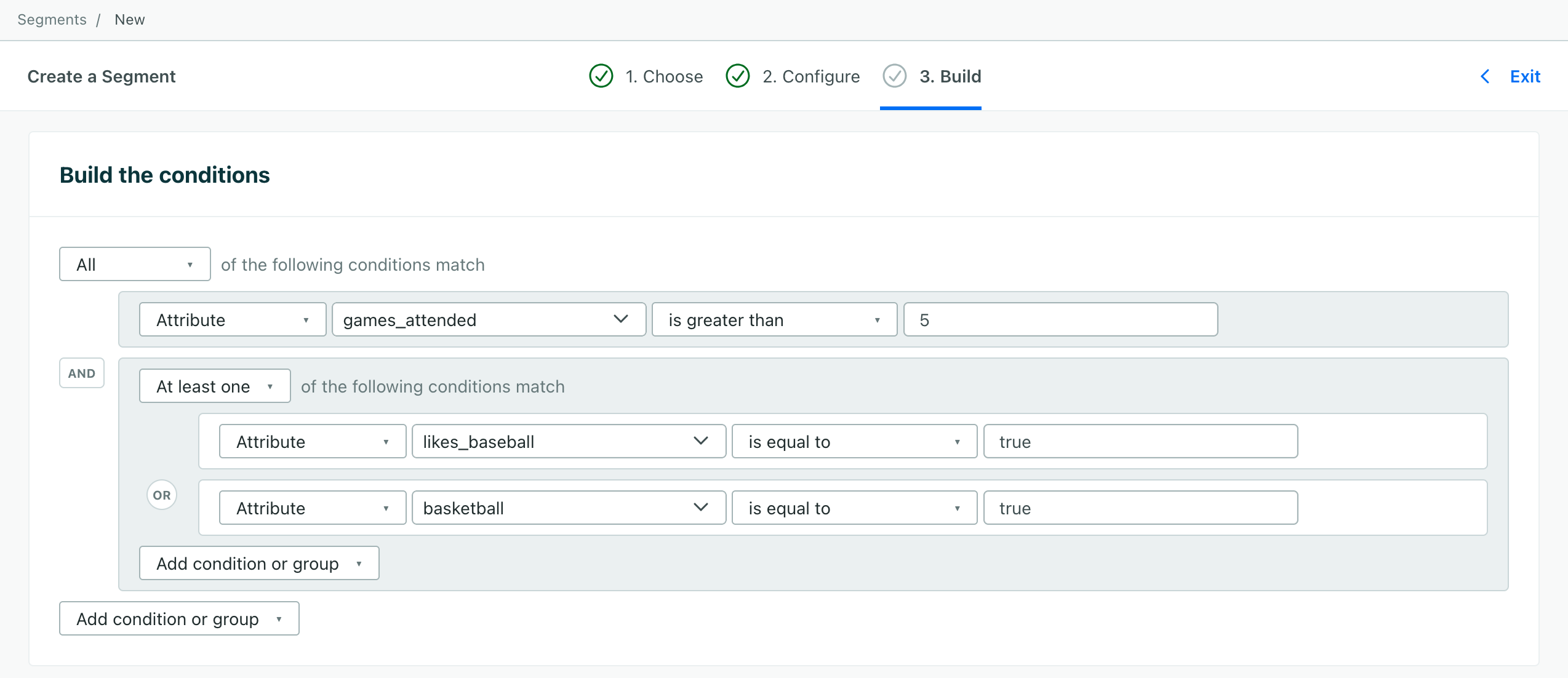Click the true value field for basketball
Screen dimensions: 1568x678
coord(1140,508)
